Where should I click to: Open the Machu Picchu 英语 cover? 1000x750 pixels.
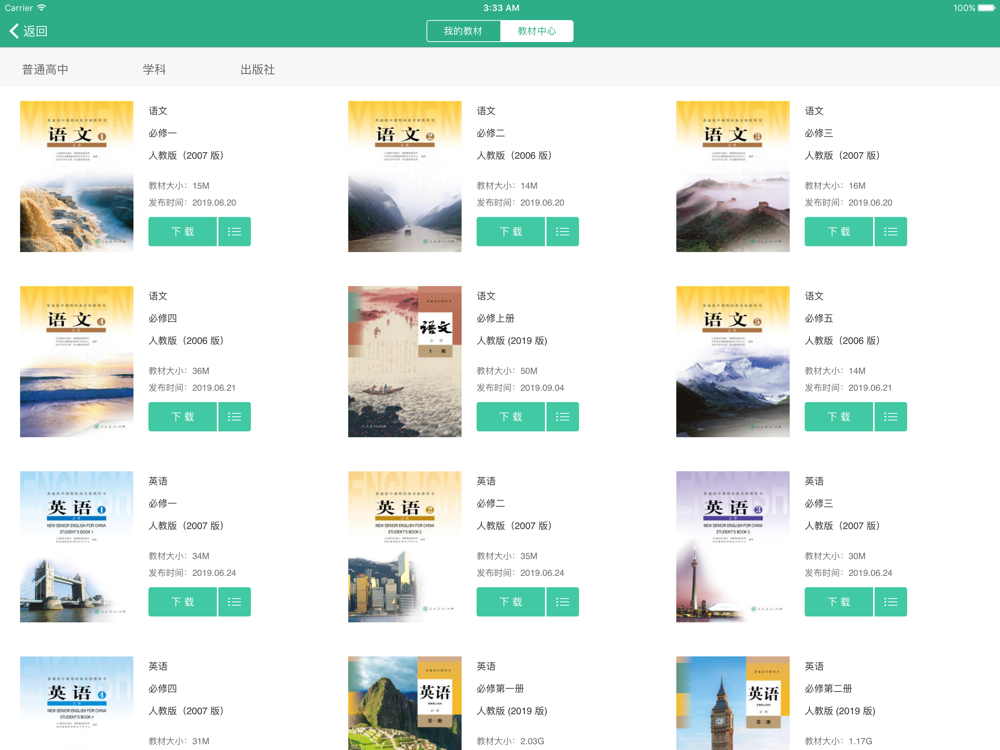[x=404, y=703]
